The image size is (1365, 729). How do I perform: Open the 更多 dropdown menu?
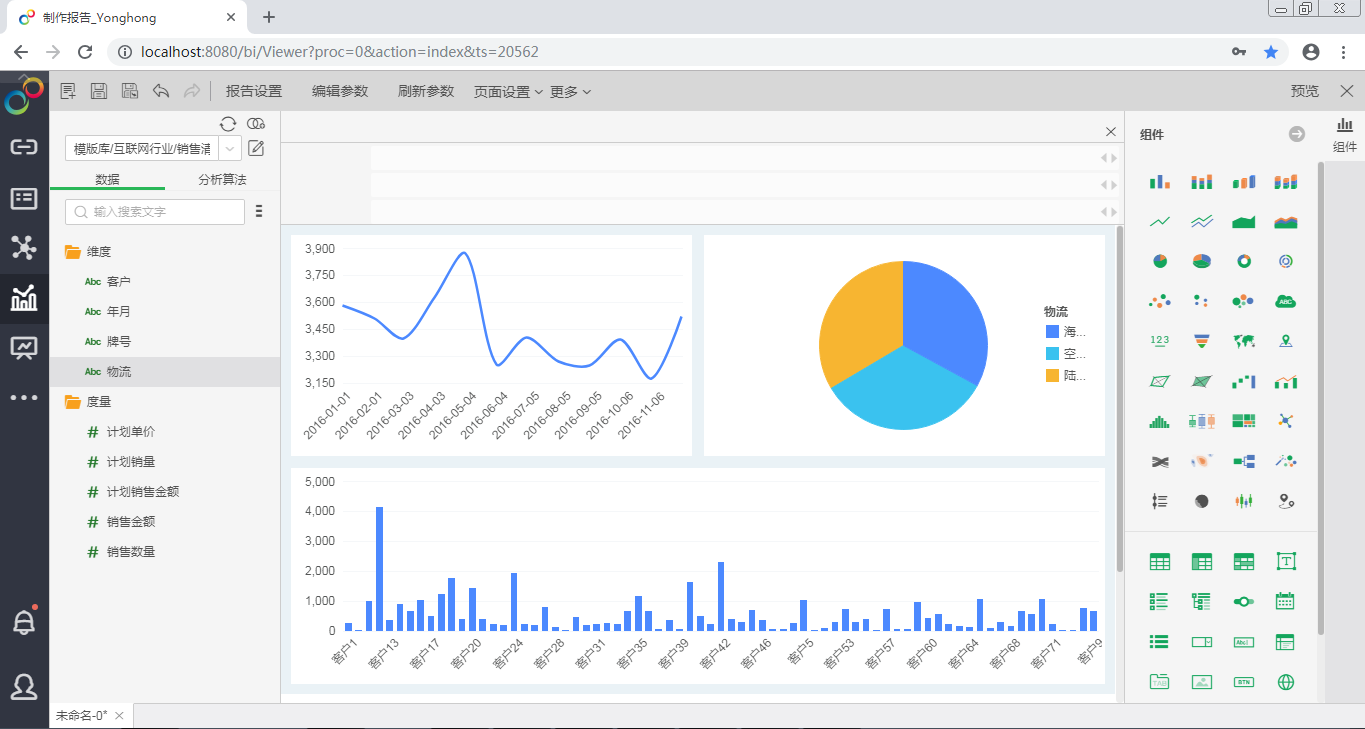[570, 91]
